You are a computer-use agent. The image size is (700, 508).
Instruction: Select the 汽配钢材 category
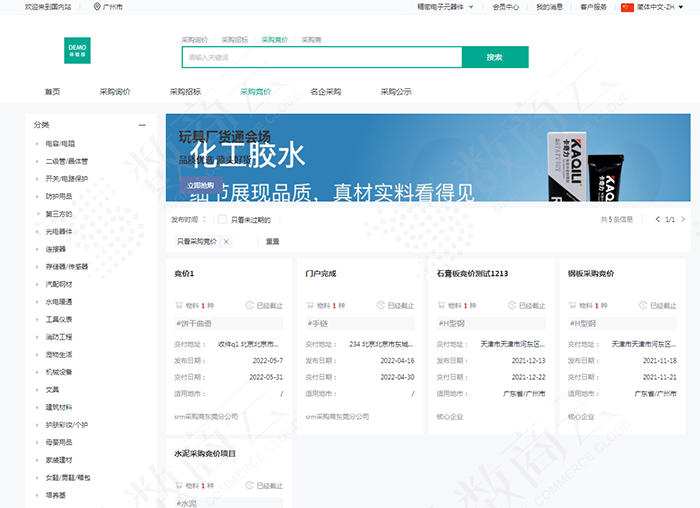click(59, 284)
